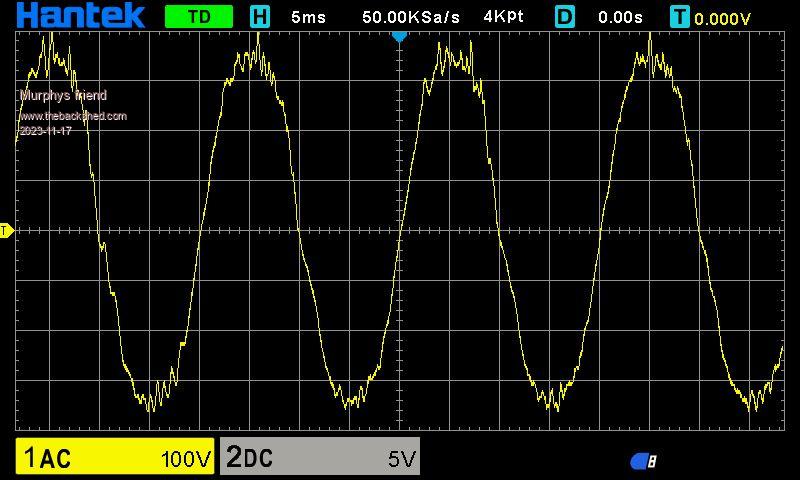Viewport: 800px width, 480px height.
Task: Toggle channel 2 DC gray box
Action: [319, 457]
